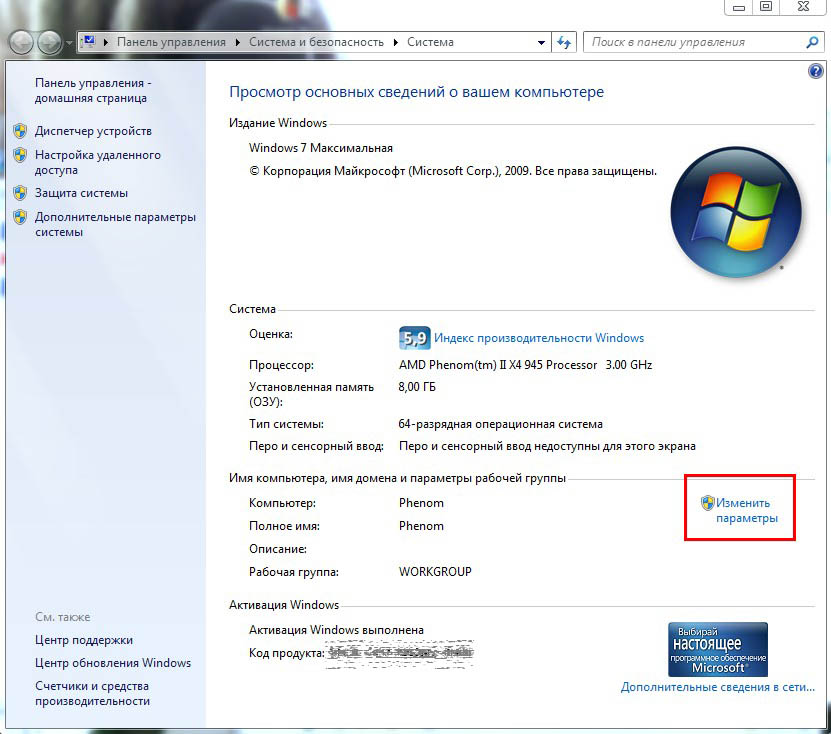Click the shield icon next to Защита системы
Screen dimensions: 831x734
(x=20, y=193)
